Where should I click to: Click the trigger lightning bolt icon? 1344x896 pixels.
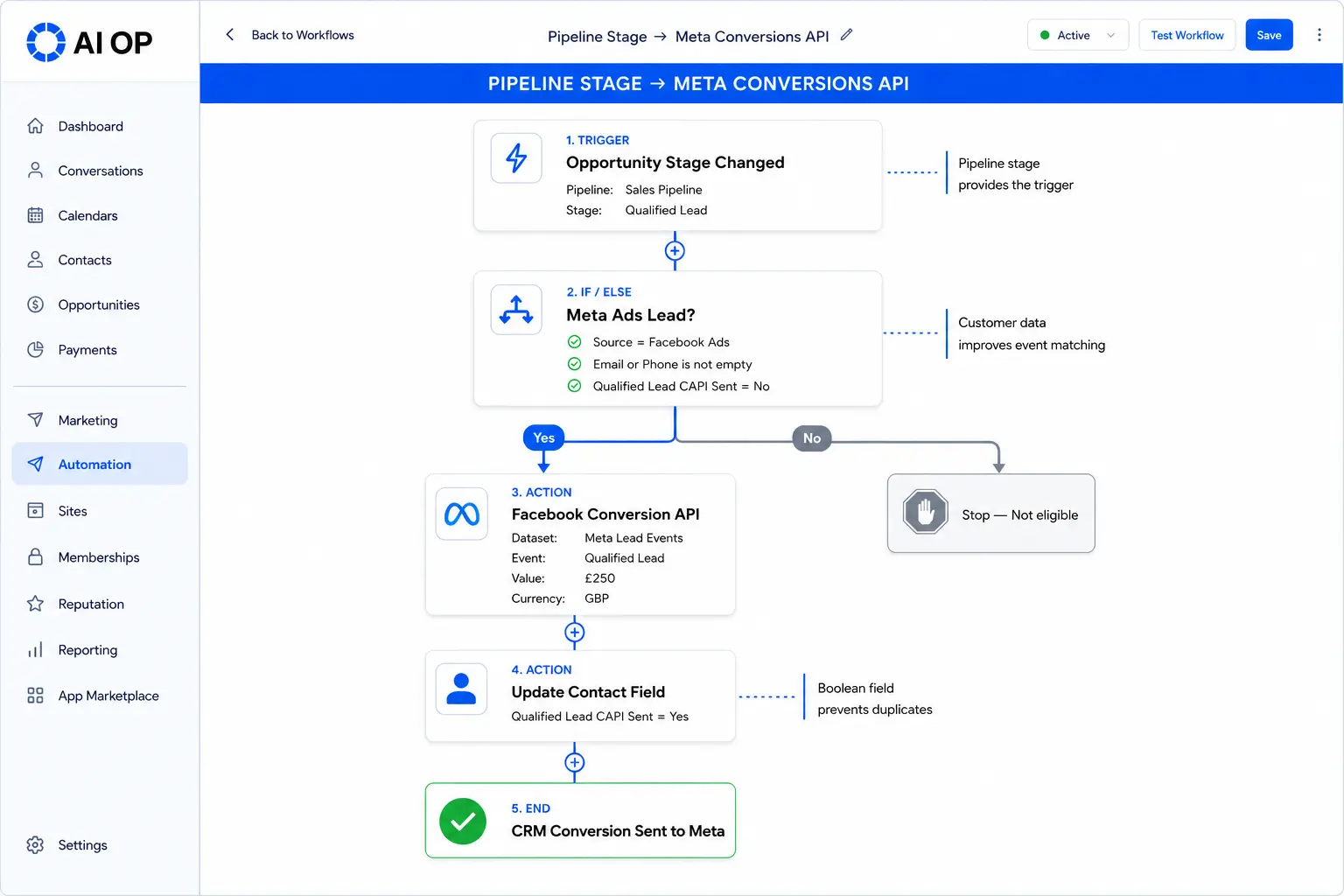(516, 158)
